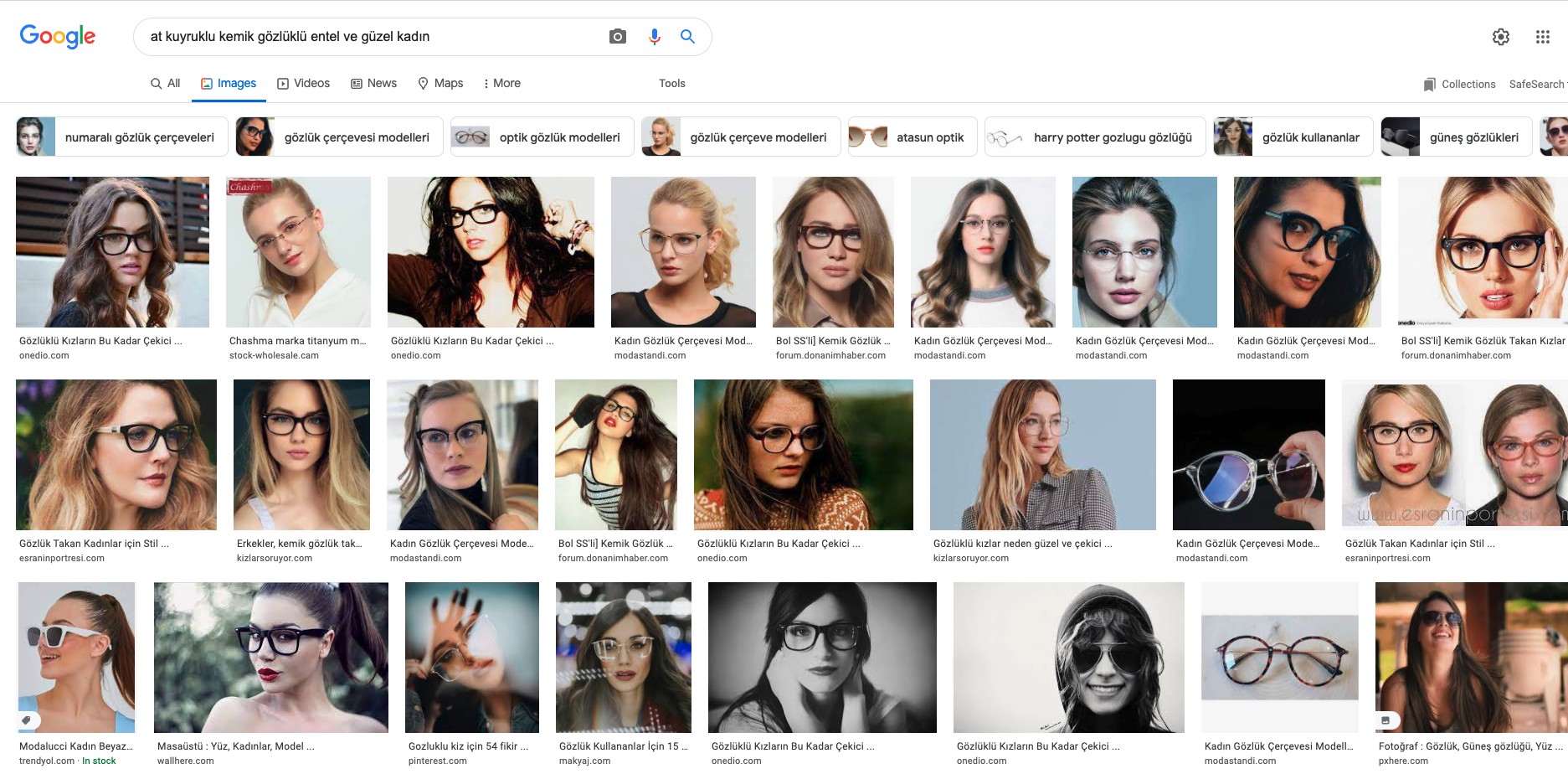
Task: Click 'Chashma marka titanyum m...' title
Action: 297,341
